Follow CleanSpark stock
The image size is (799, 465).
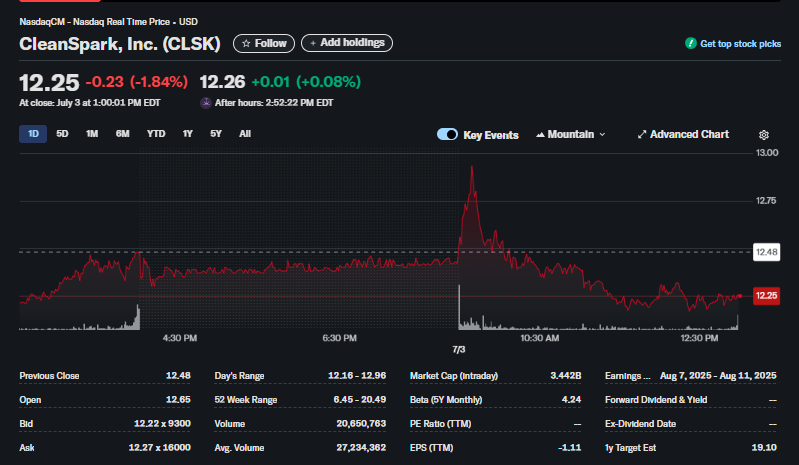[x=264, y=43]
